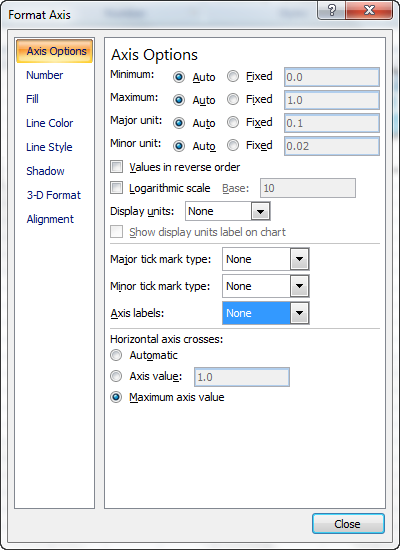Select Fixed for Maximum value
The width and height of the screenshot is (400, 550).
[233, 99]
